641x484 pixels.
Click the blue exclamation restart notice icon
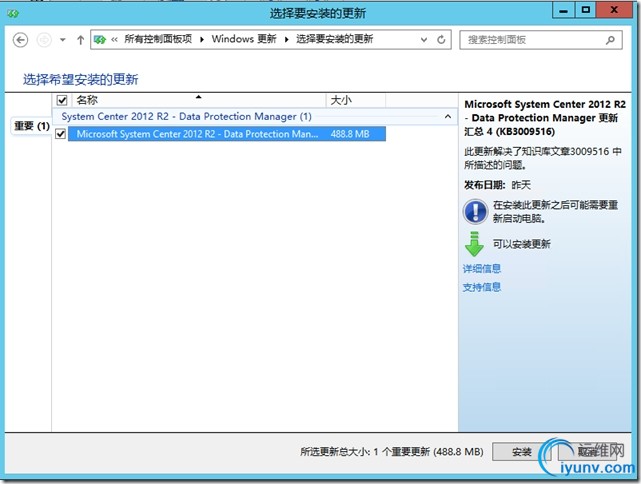(475, 212)
